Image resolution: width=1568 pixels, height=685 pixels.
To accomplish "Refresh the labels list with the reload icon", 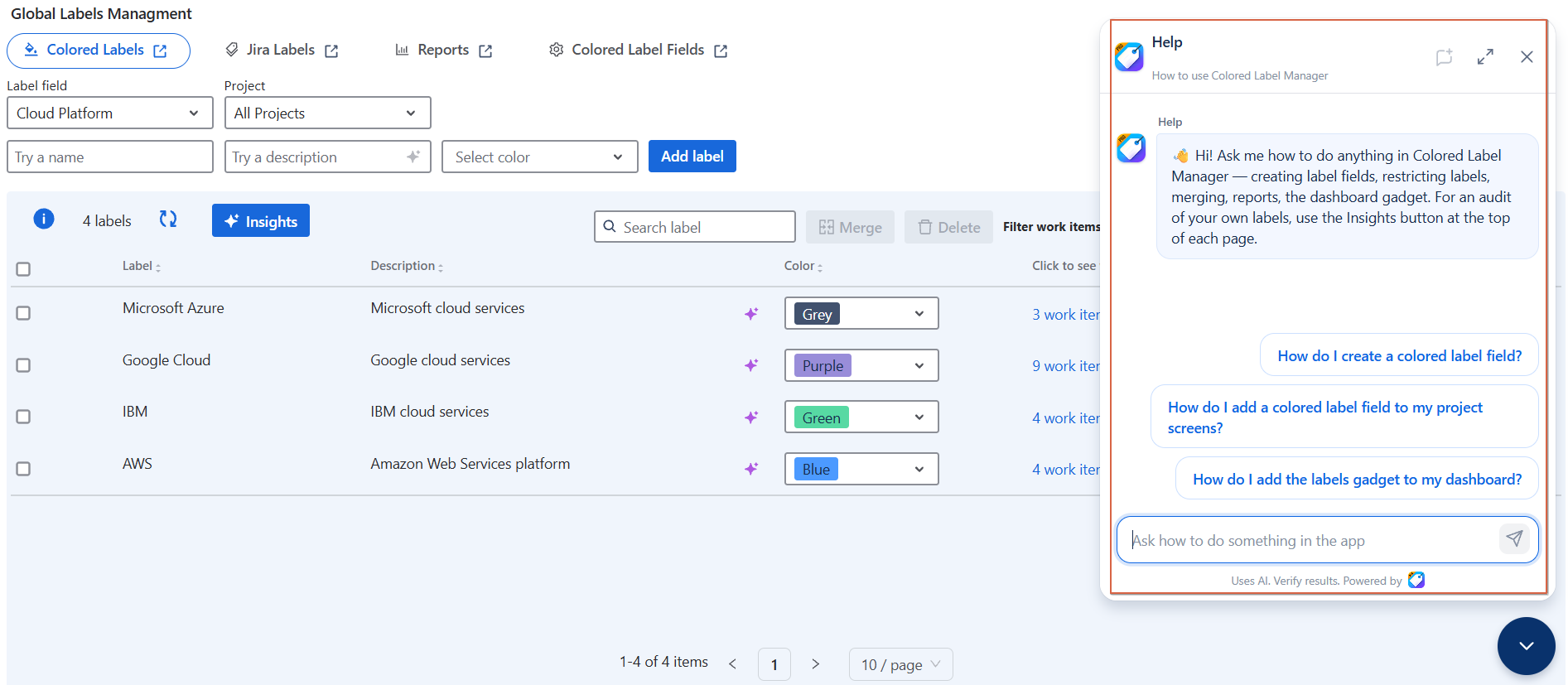I will click(x=168, y=219).
